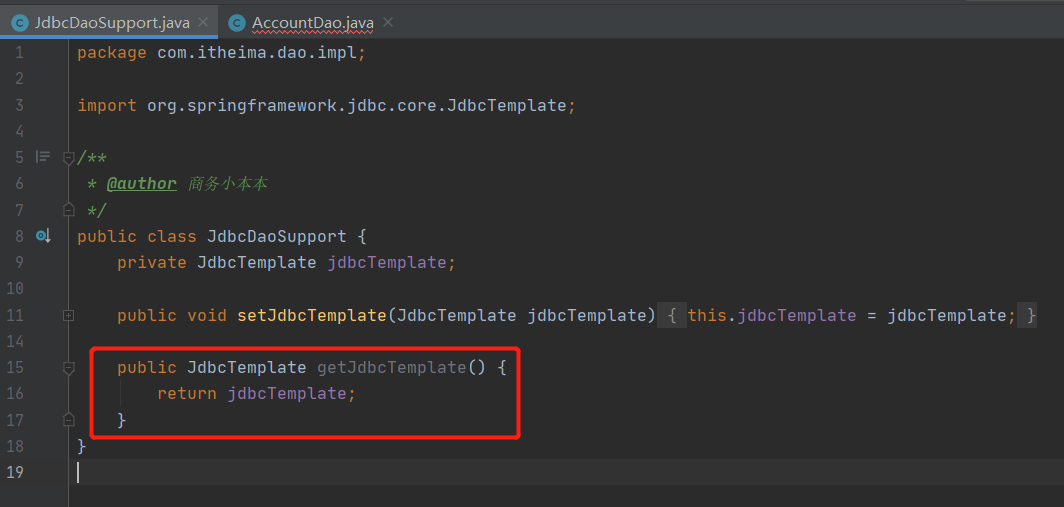The height and width of the screenshot is (507, 1064).
Task: Click the this keyword on line 11
Action: pos(707,316)
